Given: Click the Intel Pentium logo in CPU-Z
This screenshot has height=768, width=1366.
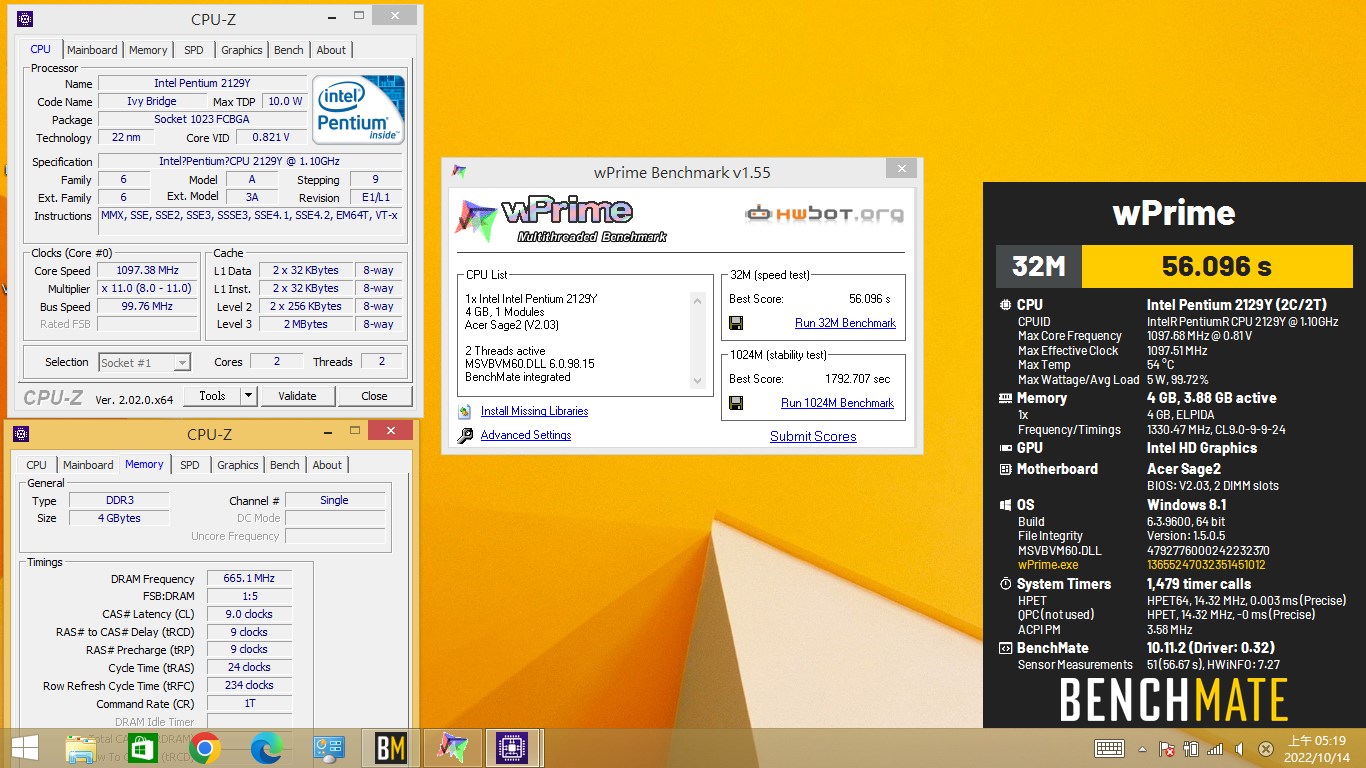Looking at the screenshot, I should point(358,109).
